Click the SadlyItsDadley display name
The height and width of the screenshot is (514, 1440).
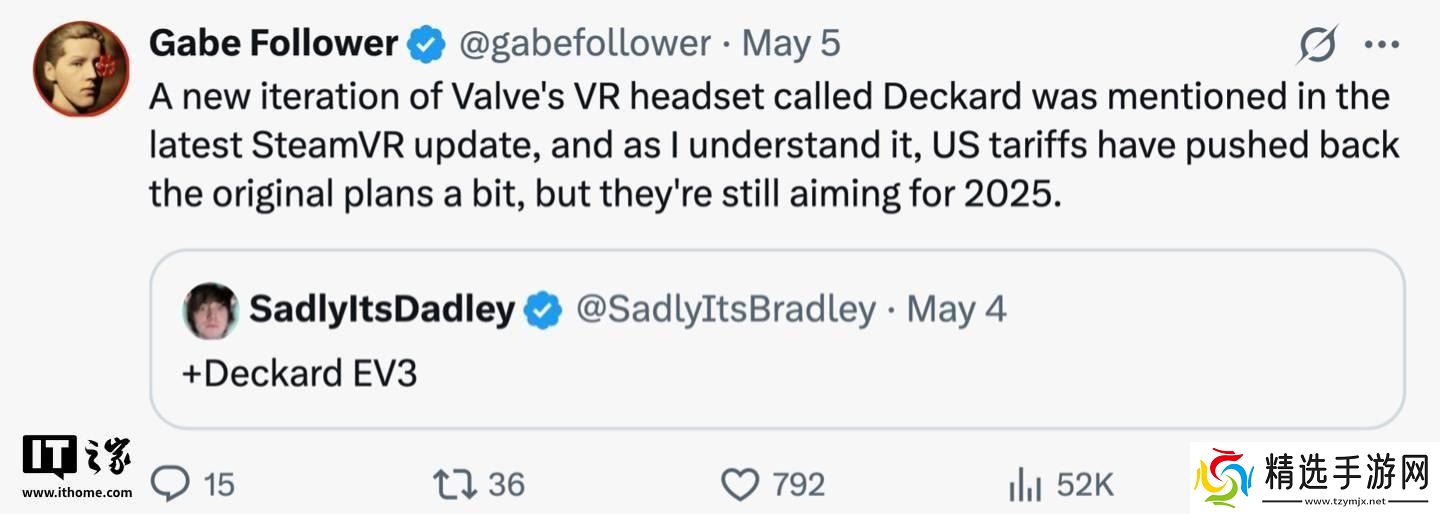click(x=381, y=310)
